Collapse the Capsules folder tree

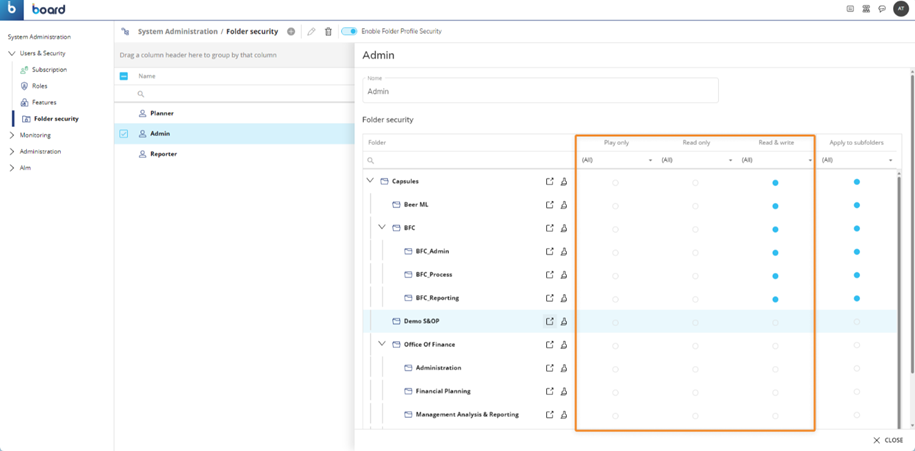369,181
